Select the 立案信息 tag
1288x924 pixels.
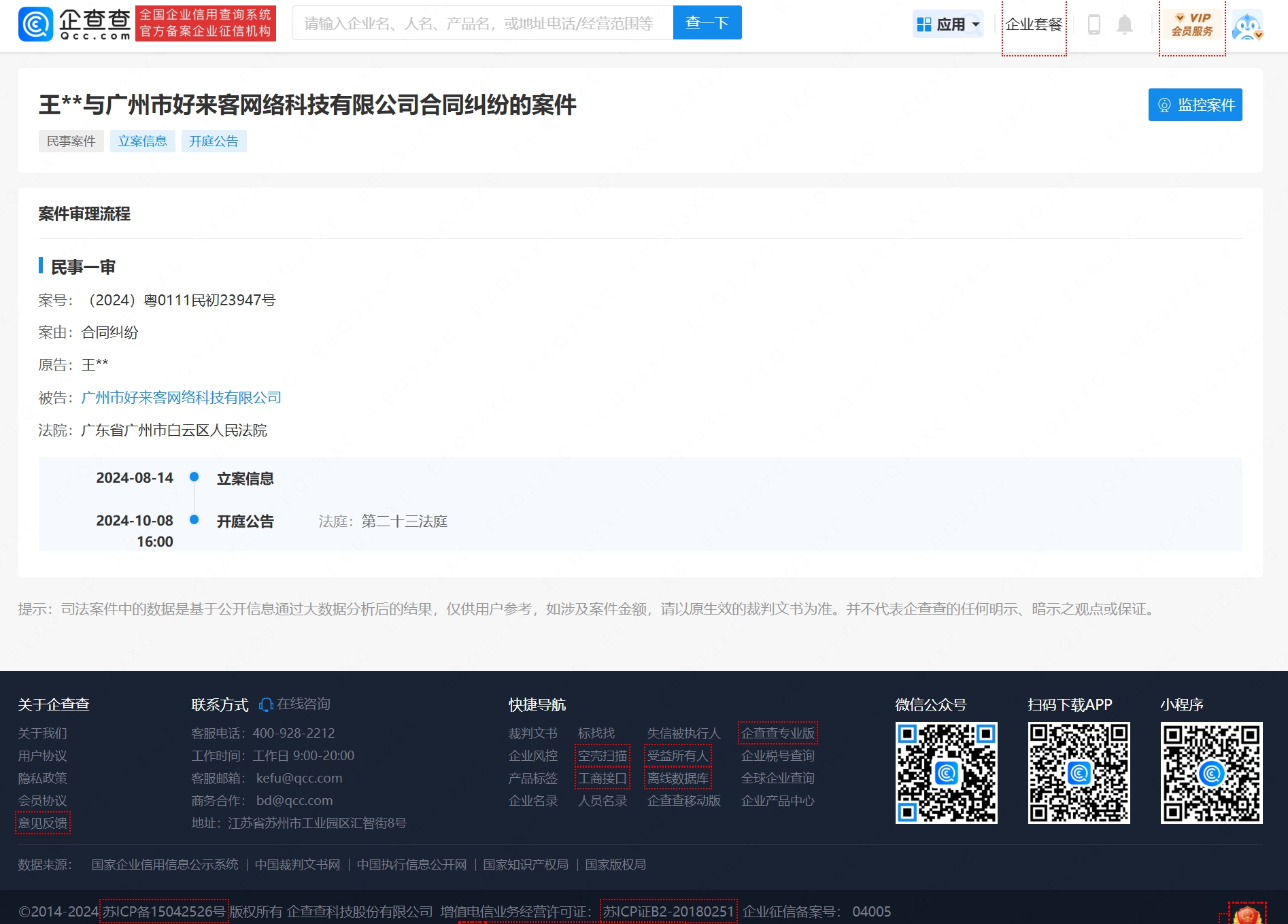point(143,141)
